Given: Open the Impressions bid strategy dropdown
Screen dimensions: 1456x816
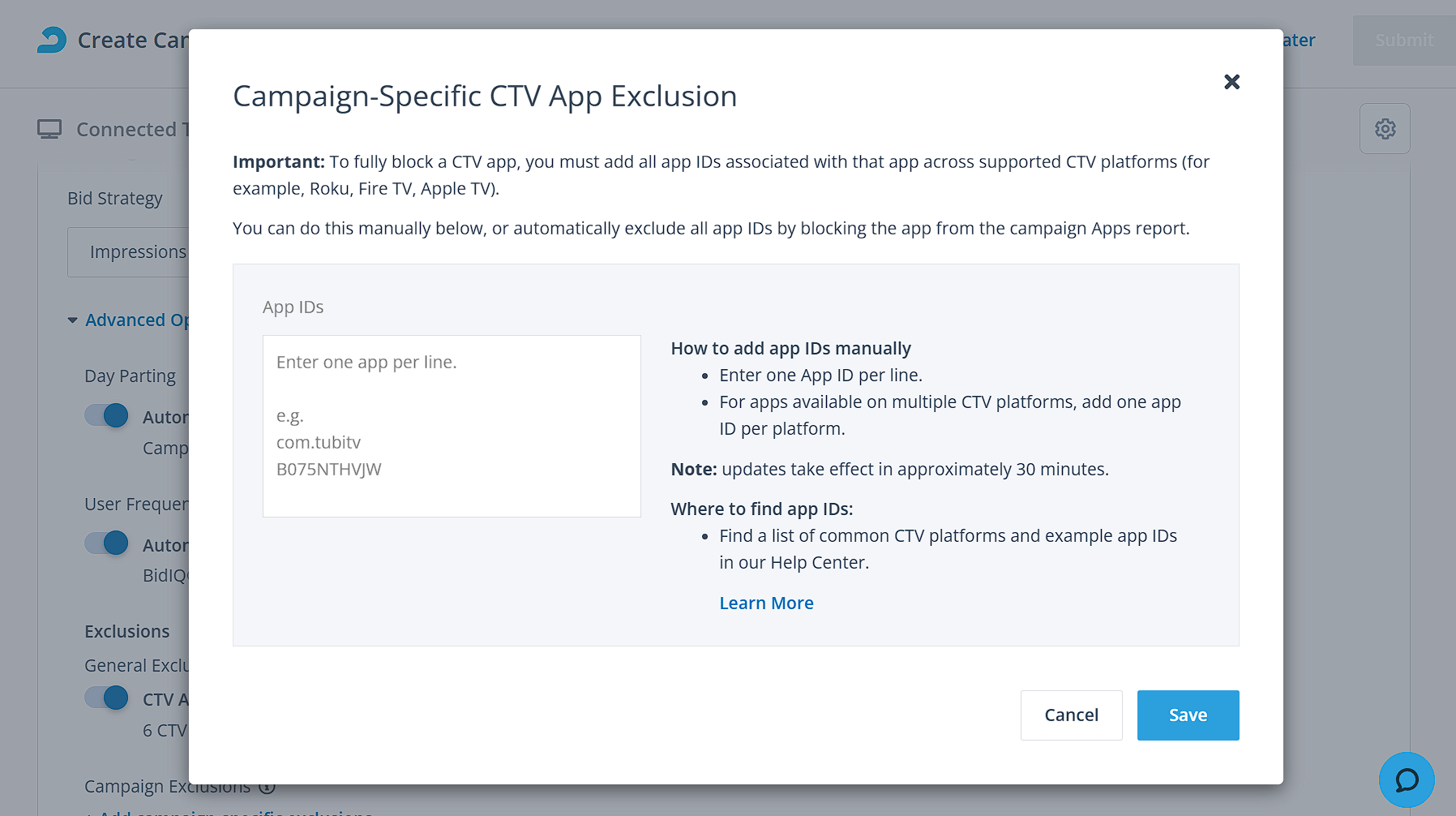Looking at the screenshot, I should pyautogui.click(x=130, y=252).
